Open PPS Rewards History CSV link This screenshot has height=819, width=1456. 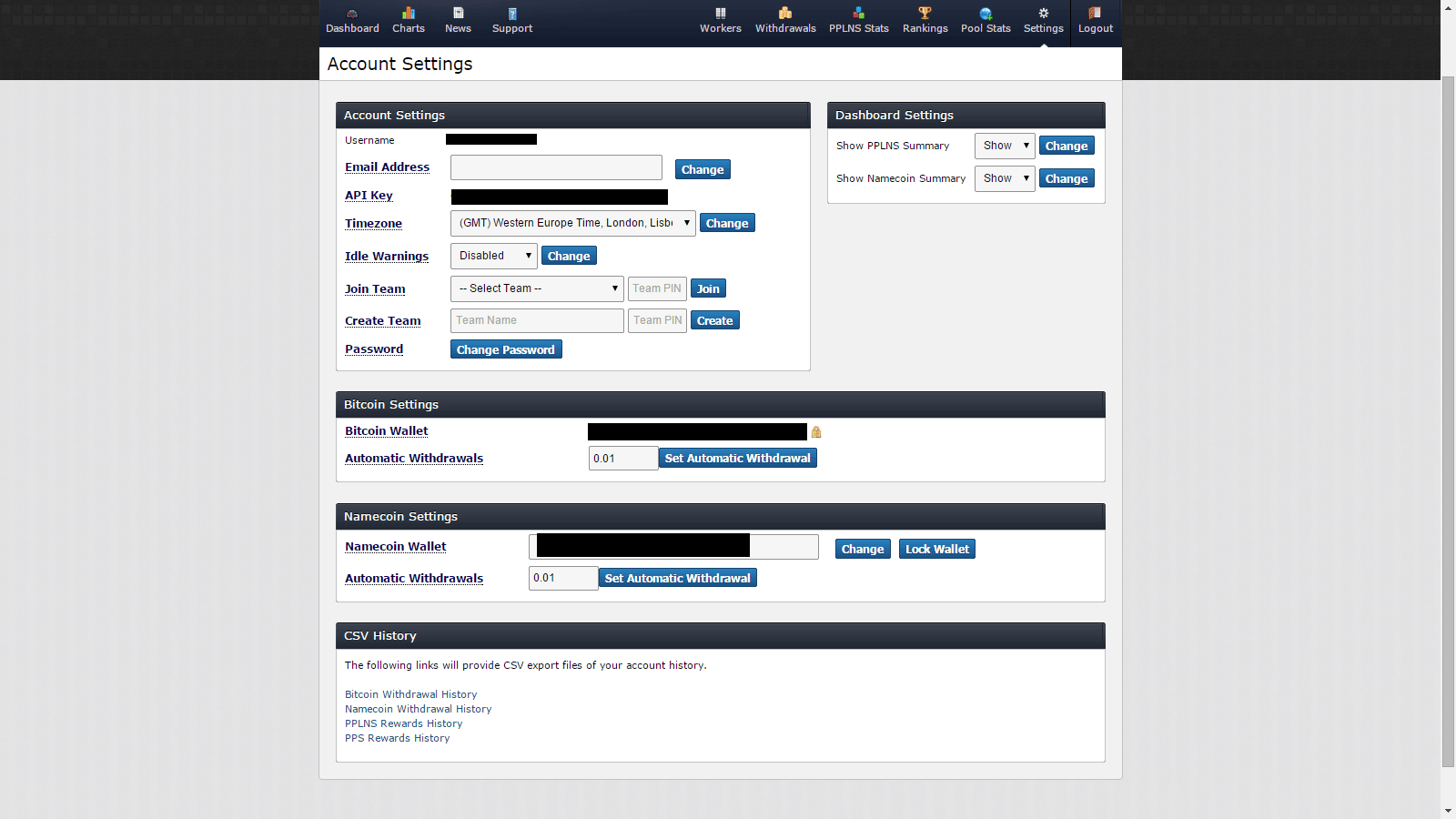397,738
